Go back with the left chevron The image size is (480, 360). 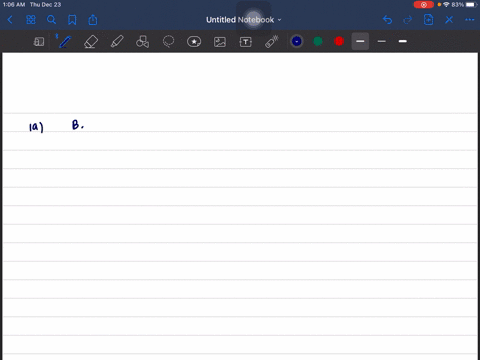[x=10, y=20]
